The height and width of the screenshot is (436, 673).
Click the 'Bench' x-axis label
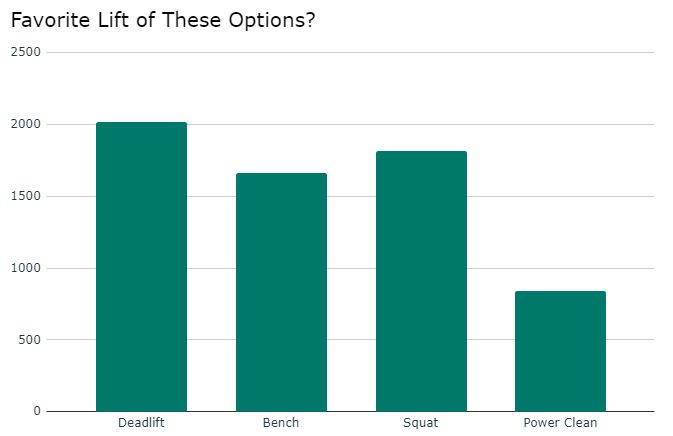(281, 423)
